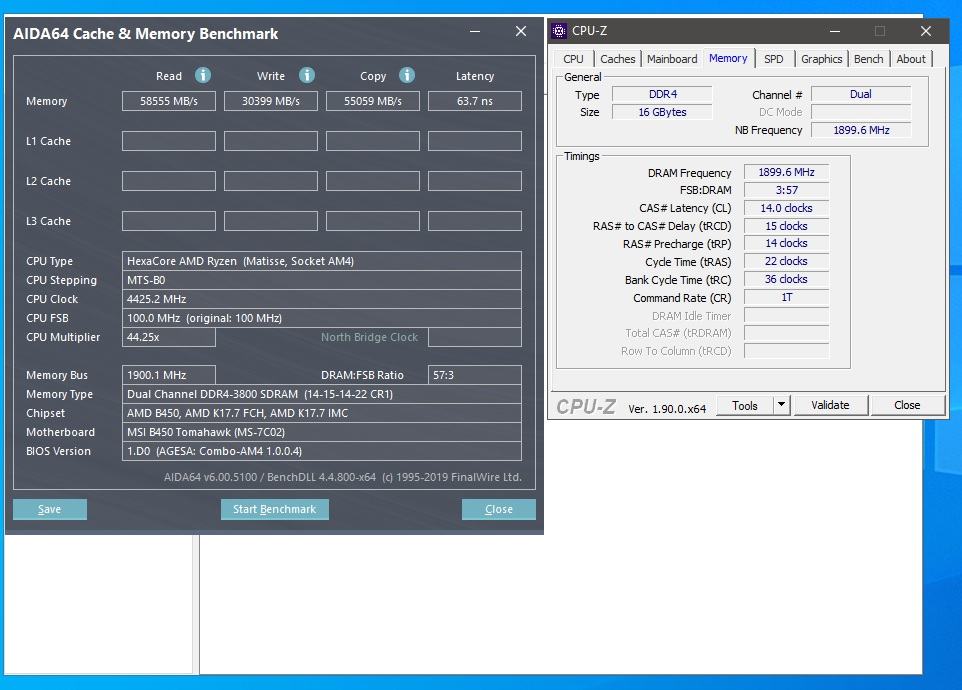
Task: Open the Bench tab in CPU-Z
Action: [869, 59]
